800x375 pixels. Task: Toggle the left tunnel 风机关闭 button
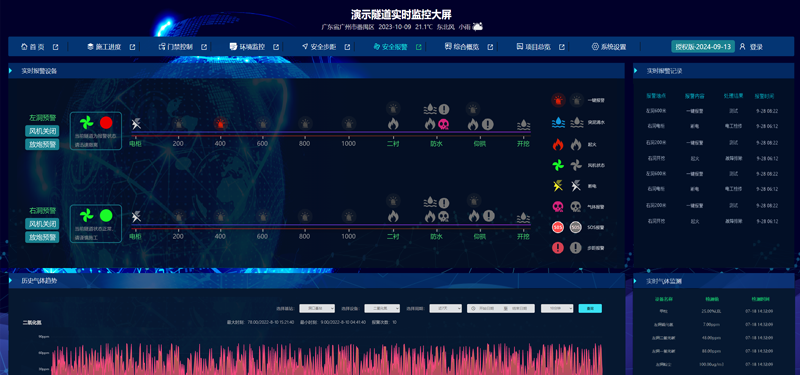(x=42, y=131)
